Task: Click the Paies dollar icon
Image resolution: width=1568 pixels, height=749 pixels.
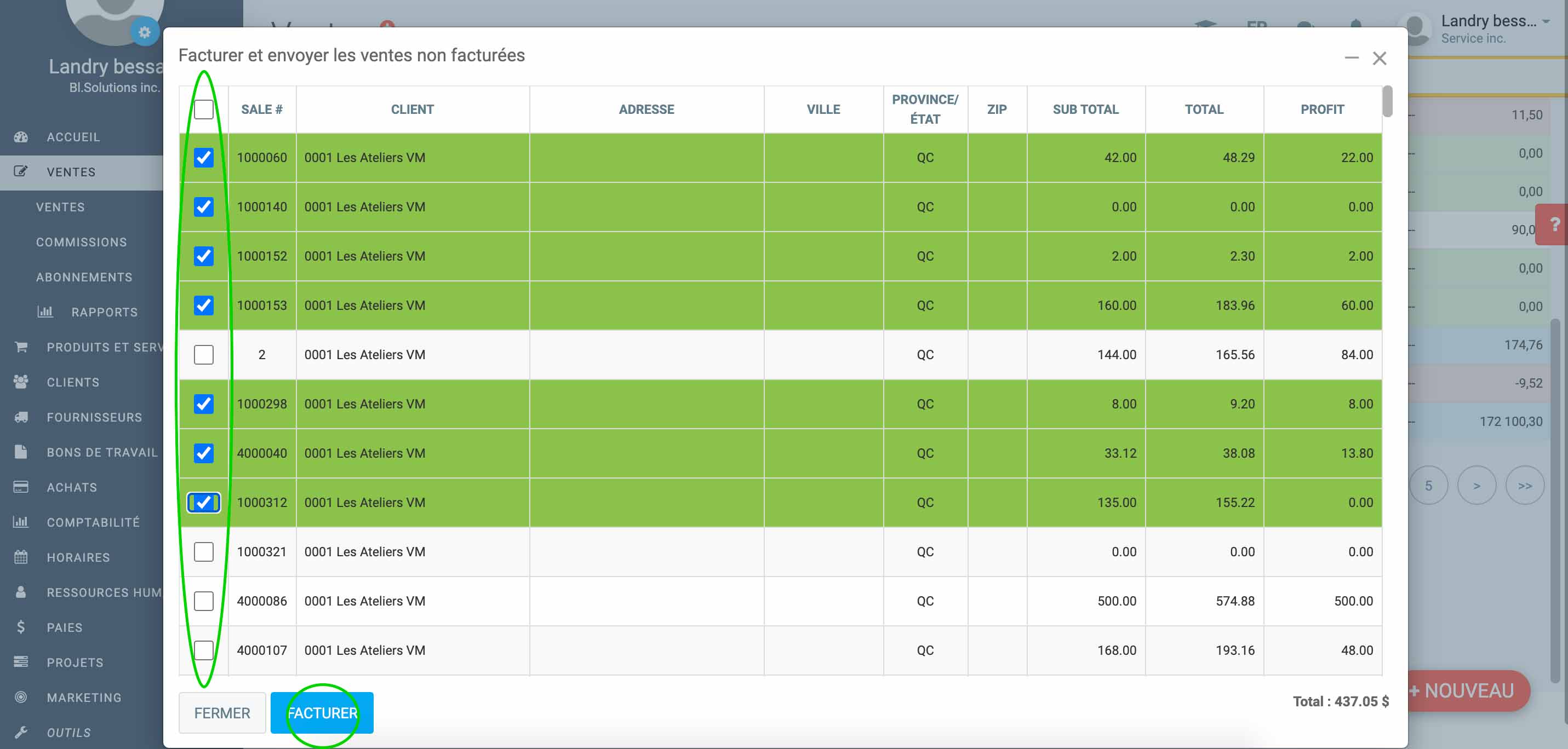Action: click(21, 627)
